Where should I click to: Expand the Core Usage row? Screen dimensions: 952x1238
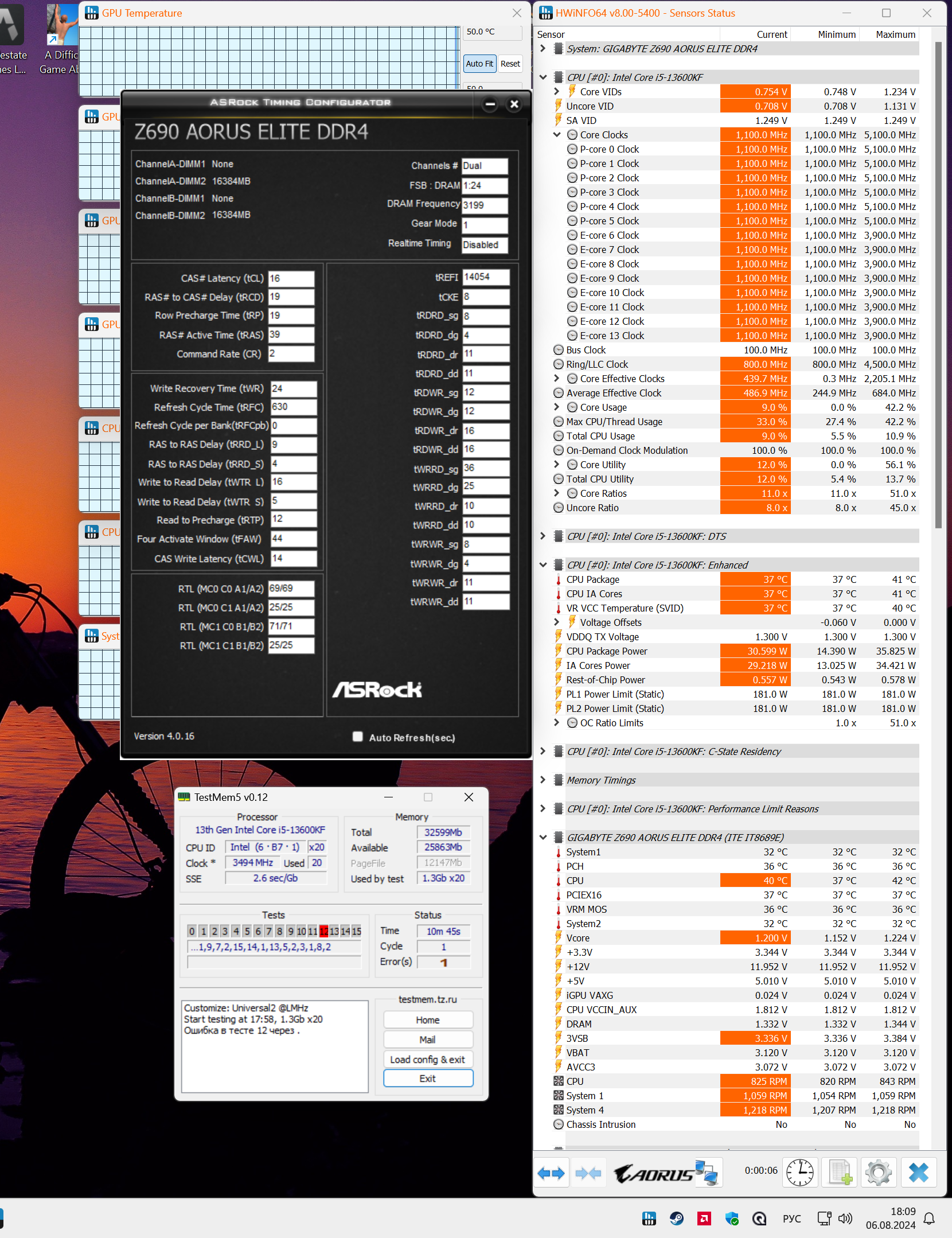(556, 407)
